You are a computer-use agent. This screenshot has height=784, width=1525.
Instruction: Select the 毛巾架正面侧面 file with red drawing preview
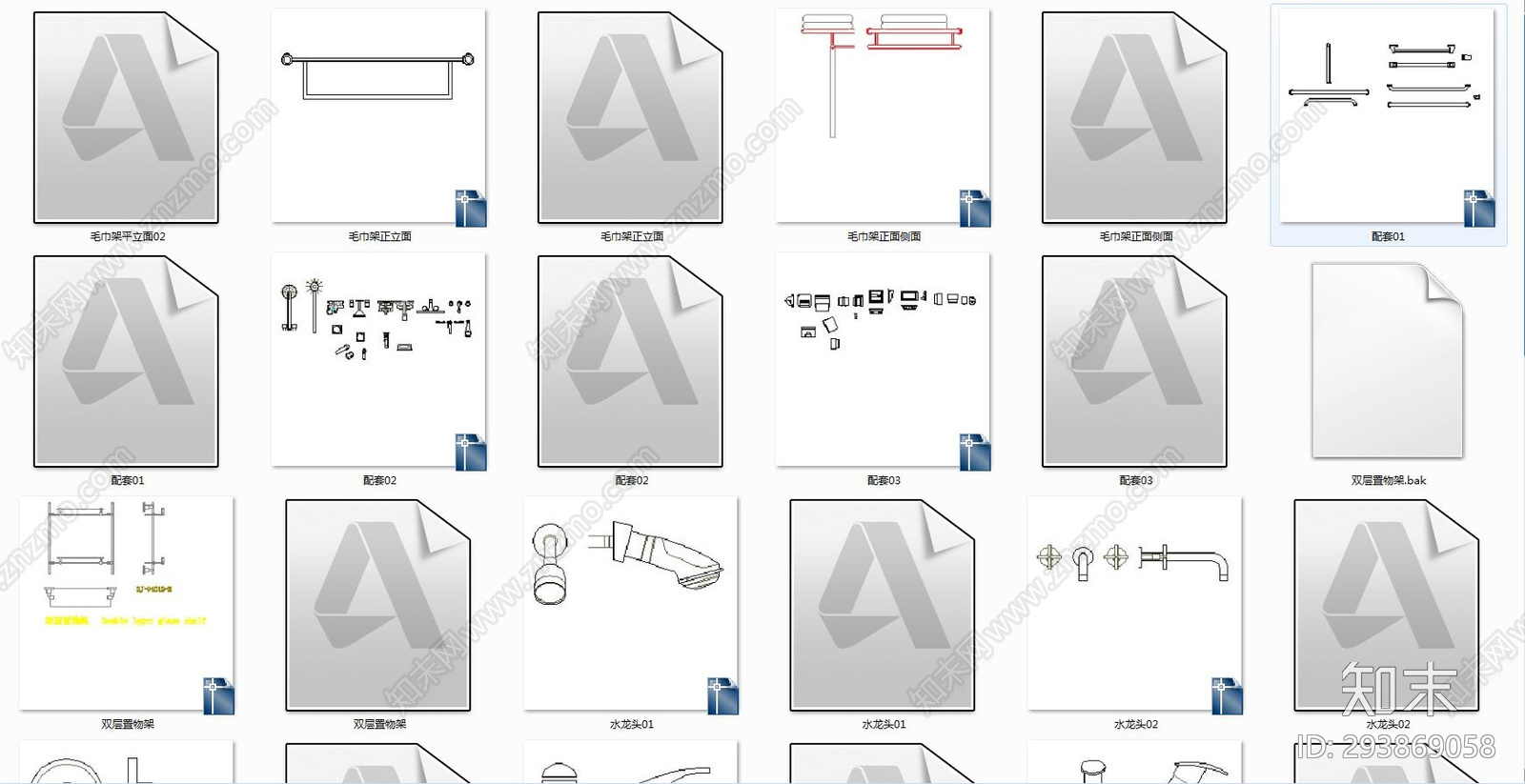click(883, 116)
